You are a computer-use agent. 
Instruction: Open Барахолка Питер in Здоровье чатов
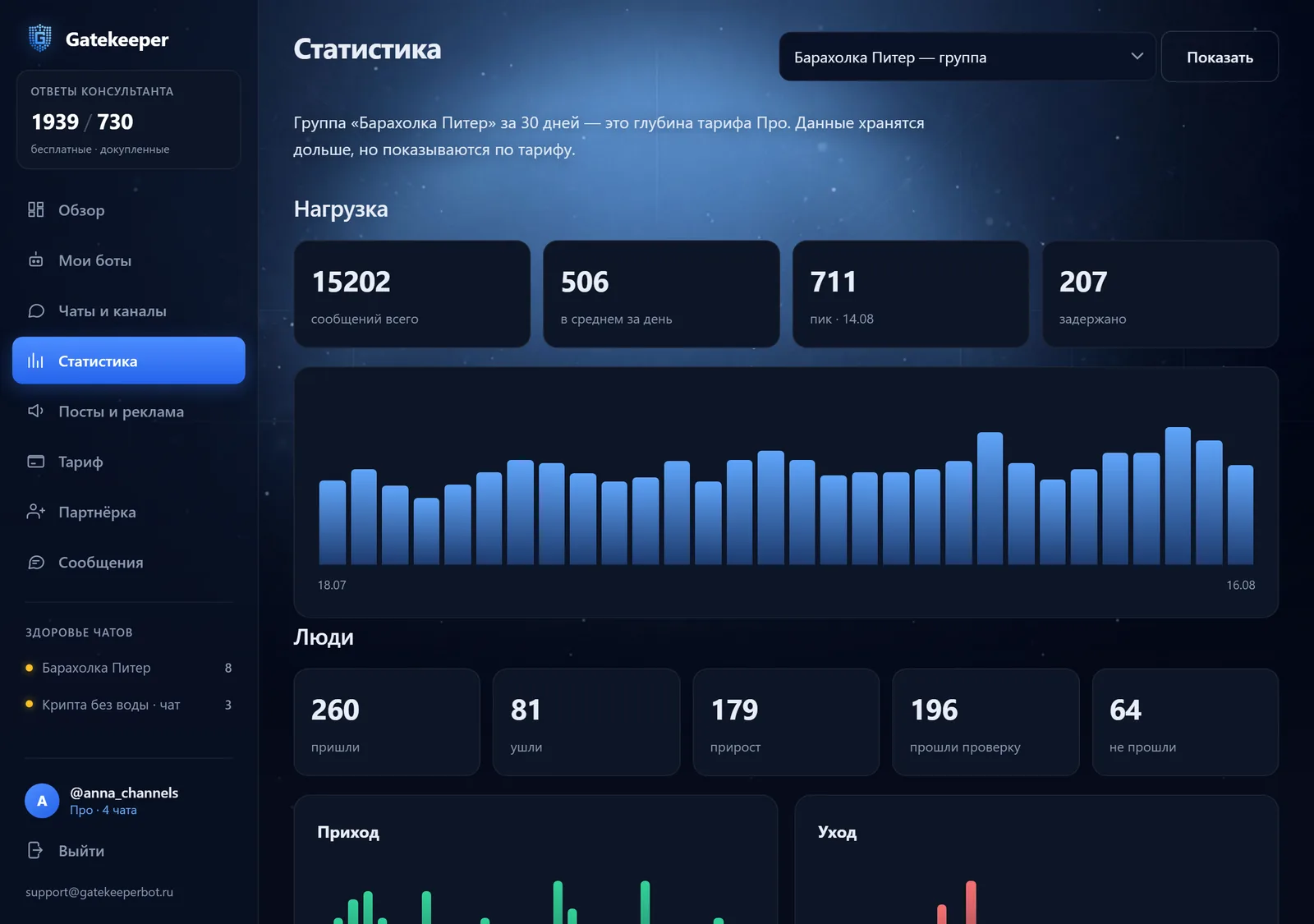point(129,668)
